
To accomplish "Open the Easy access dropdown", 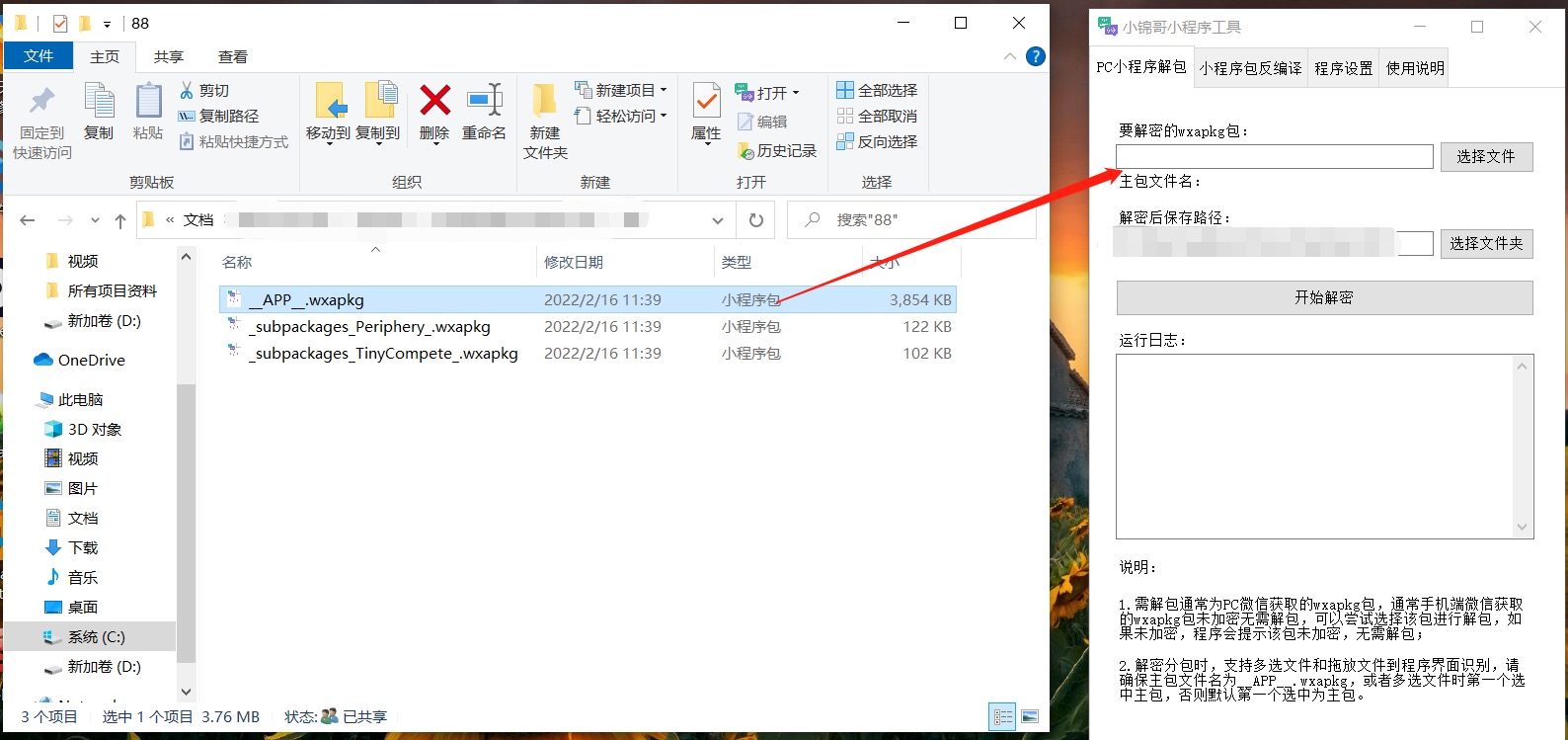I will (x=664, y=116).
